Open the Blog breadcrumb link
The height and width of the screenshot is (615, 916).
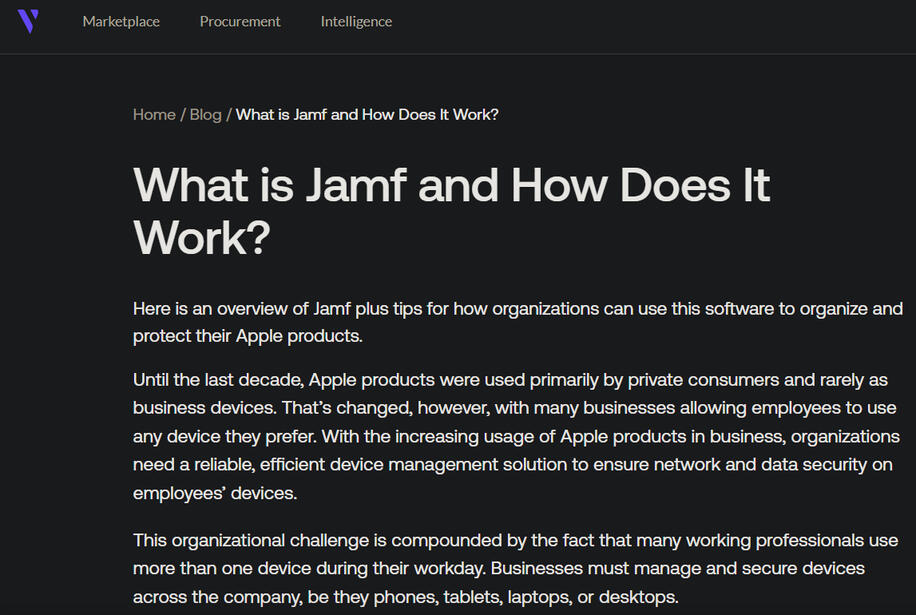(x=205, y=114)
